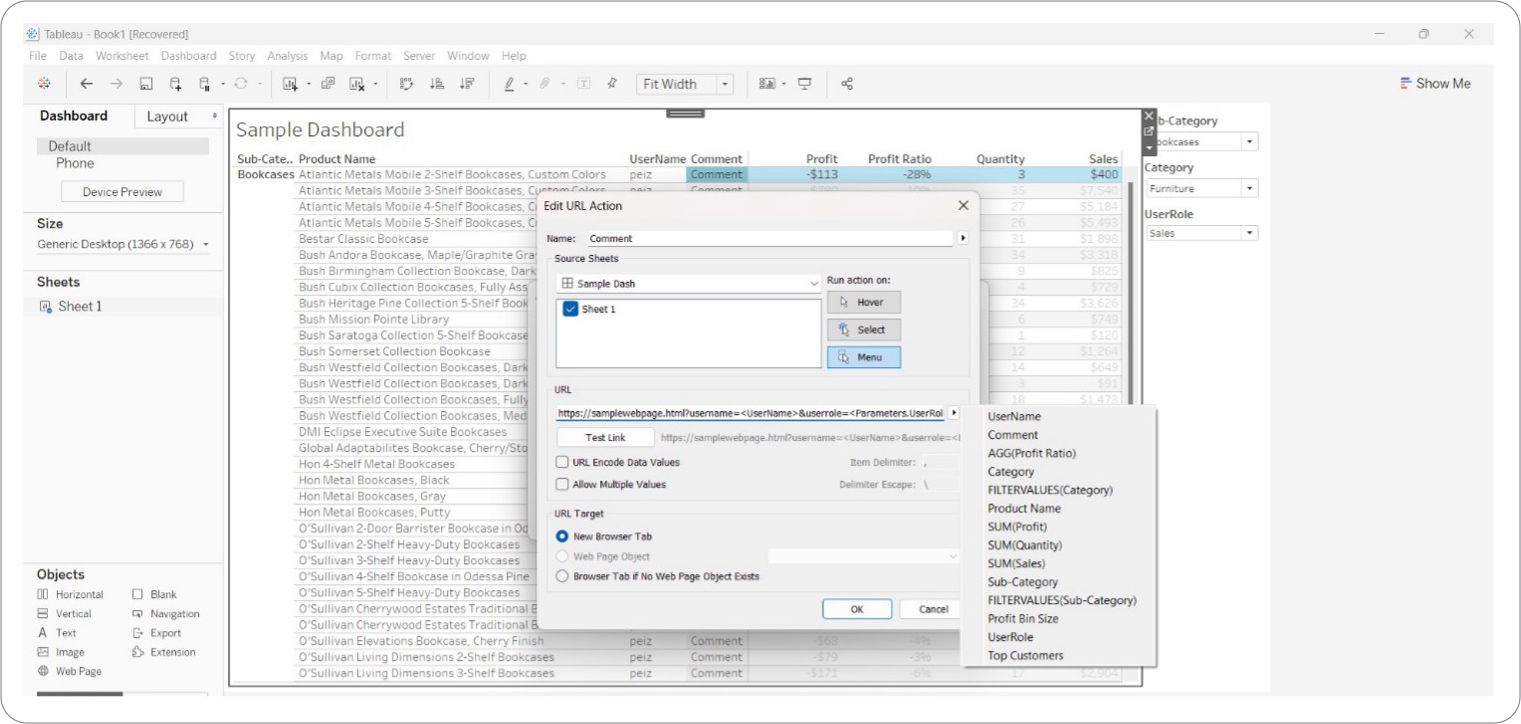Image resolution: width=1521 pixels, height=724 pixels.
Task: Click the action Name input field
Action: pyautogui.click(x=770, y=238)
